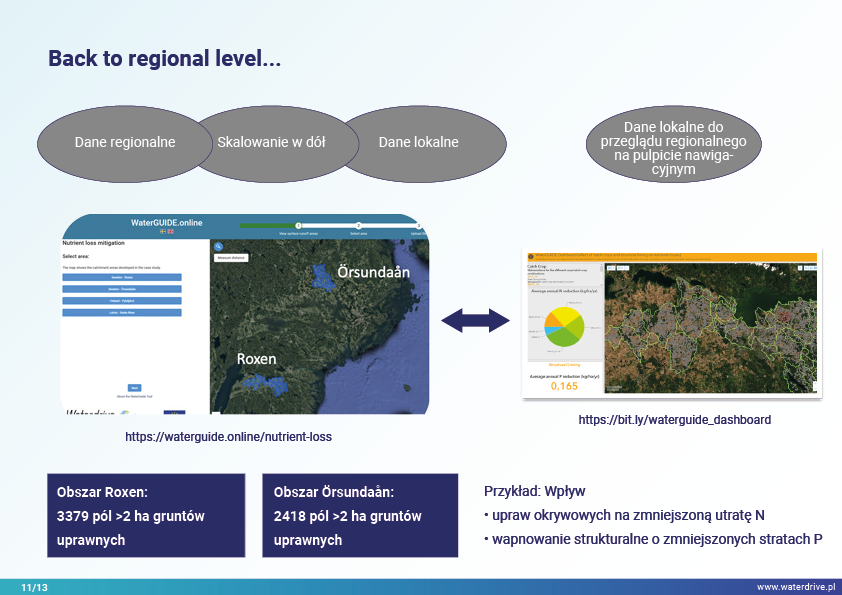Select the third area button for Finland
Image resolution: width=842 pixels, height=595 pixels.
(x=122, y=301)
